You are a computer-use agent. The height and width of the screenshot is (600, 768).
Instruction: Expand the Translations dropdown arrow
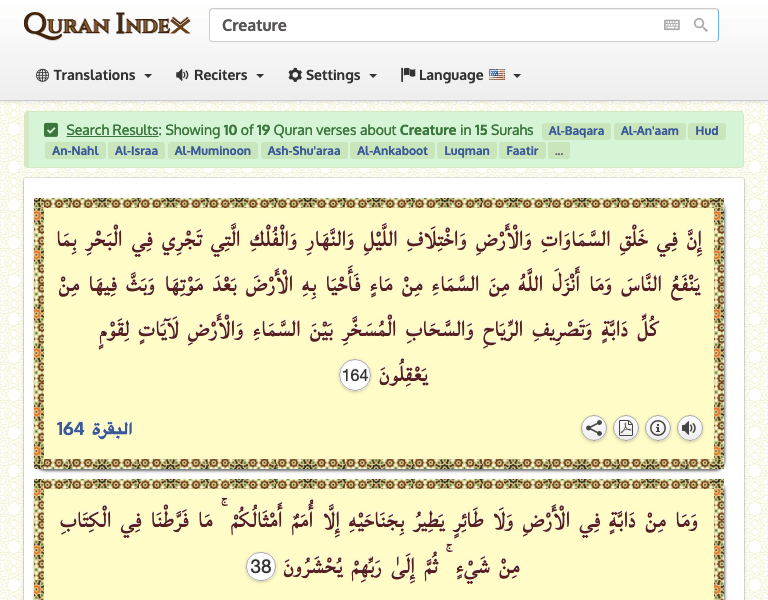click(x=148, y=76)
